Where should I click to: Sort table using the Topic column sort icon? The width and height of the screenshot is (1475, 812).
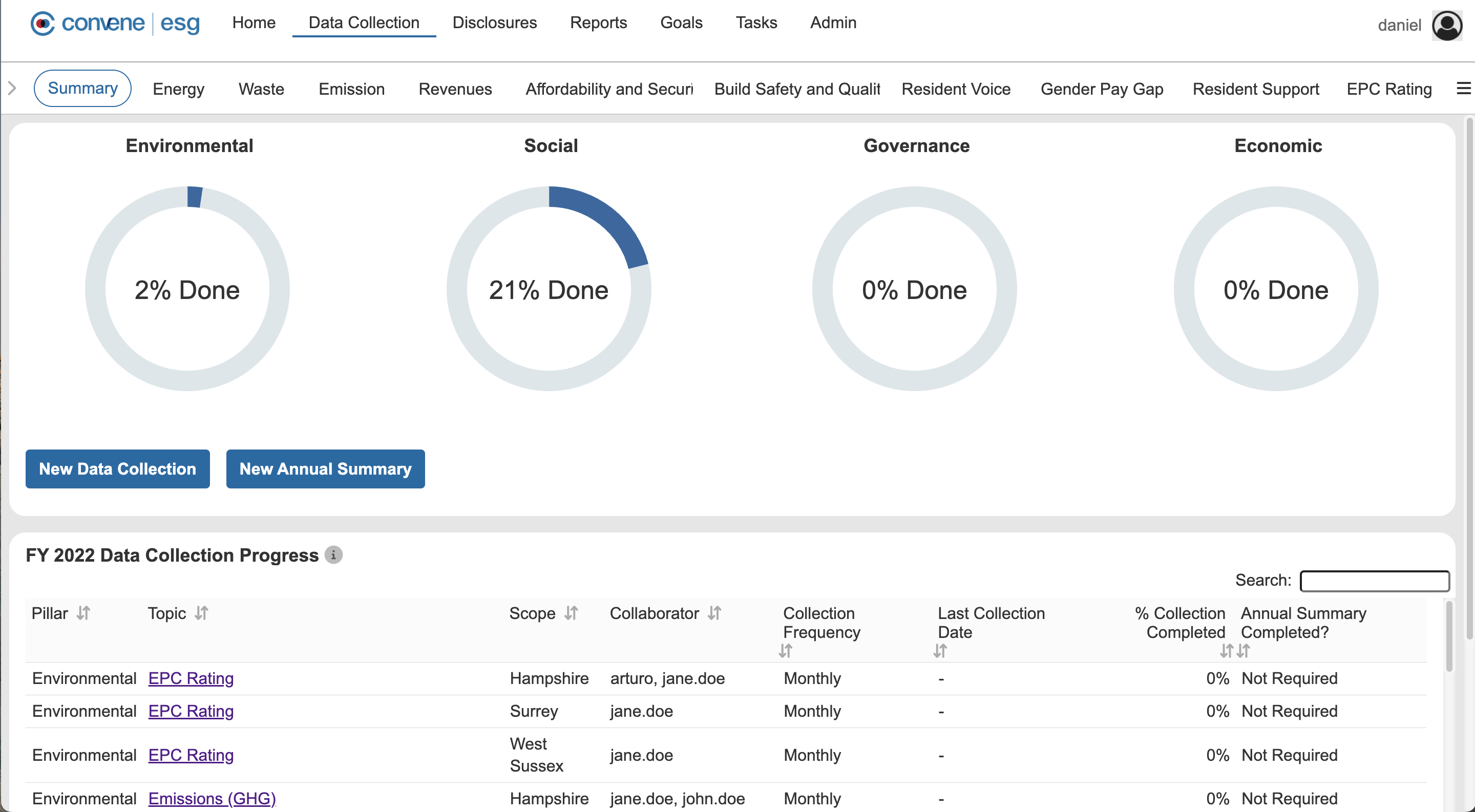(x=202, y=613)
